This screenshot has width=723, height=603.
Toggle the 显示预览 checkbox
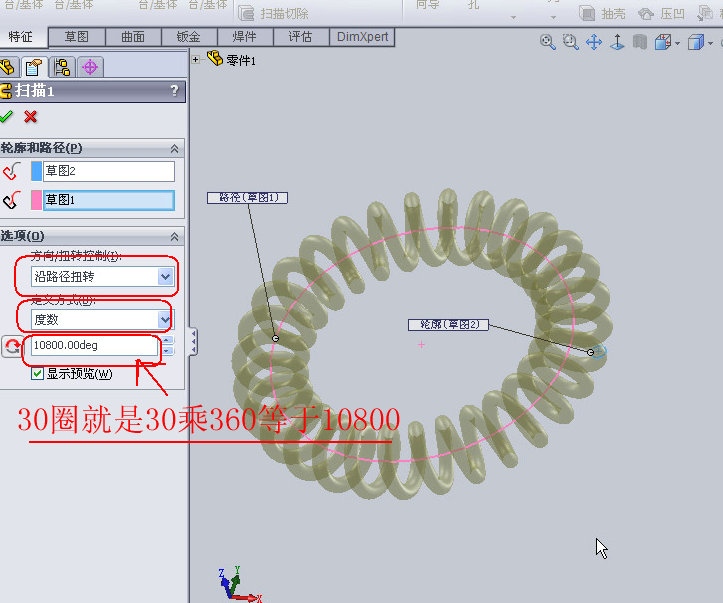click(37, 373)
